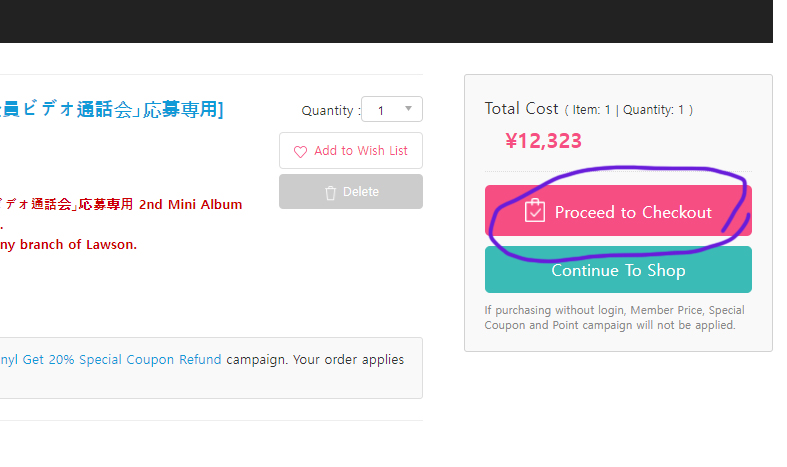Viewport: 787px width, 467px height.
Task: Click the heart icon for Wish List
Action: tap(300, 152)
